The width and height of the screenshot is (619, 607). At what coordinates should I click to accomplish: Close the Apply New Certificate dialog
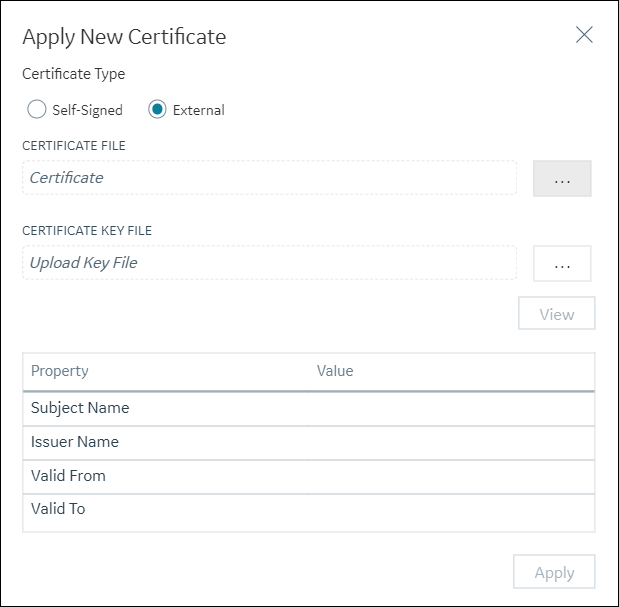(x=584, y=35)
